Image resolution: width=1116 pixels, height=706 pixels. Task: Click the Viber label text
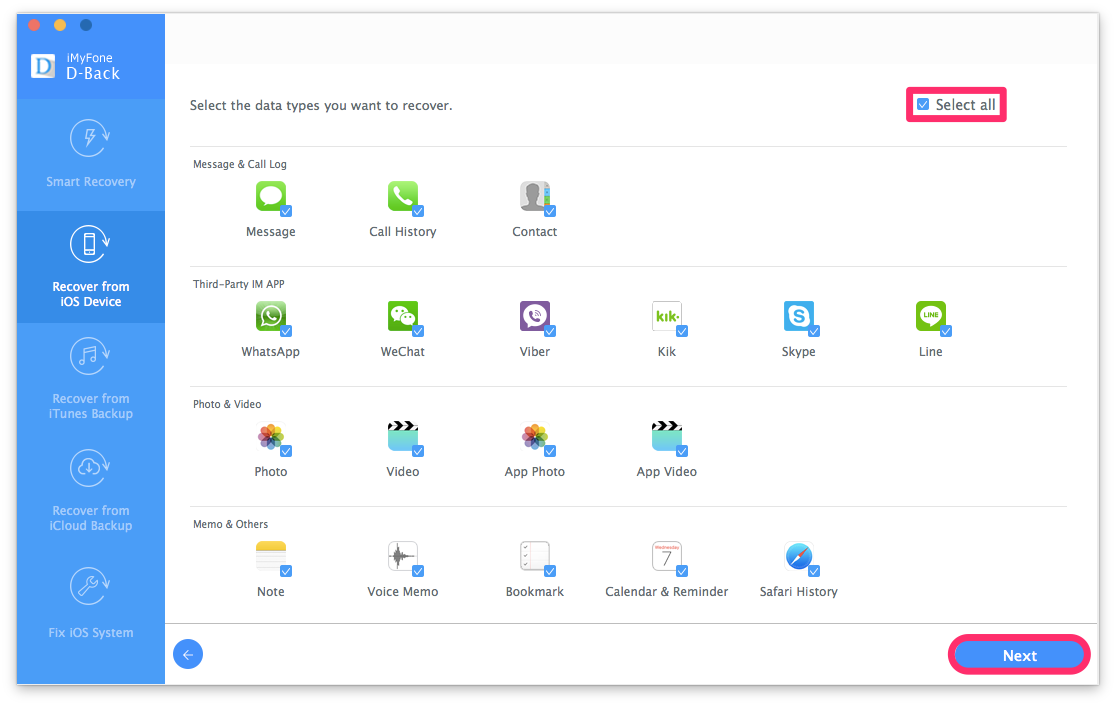pos(535,352)
